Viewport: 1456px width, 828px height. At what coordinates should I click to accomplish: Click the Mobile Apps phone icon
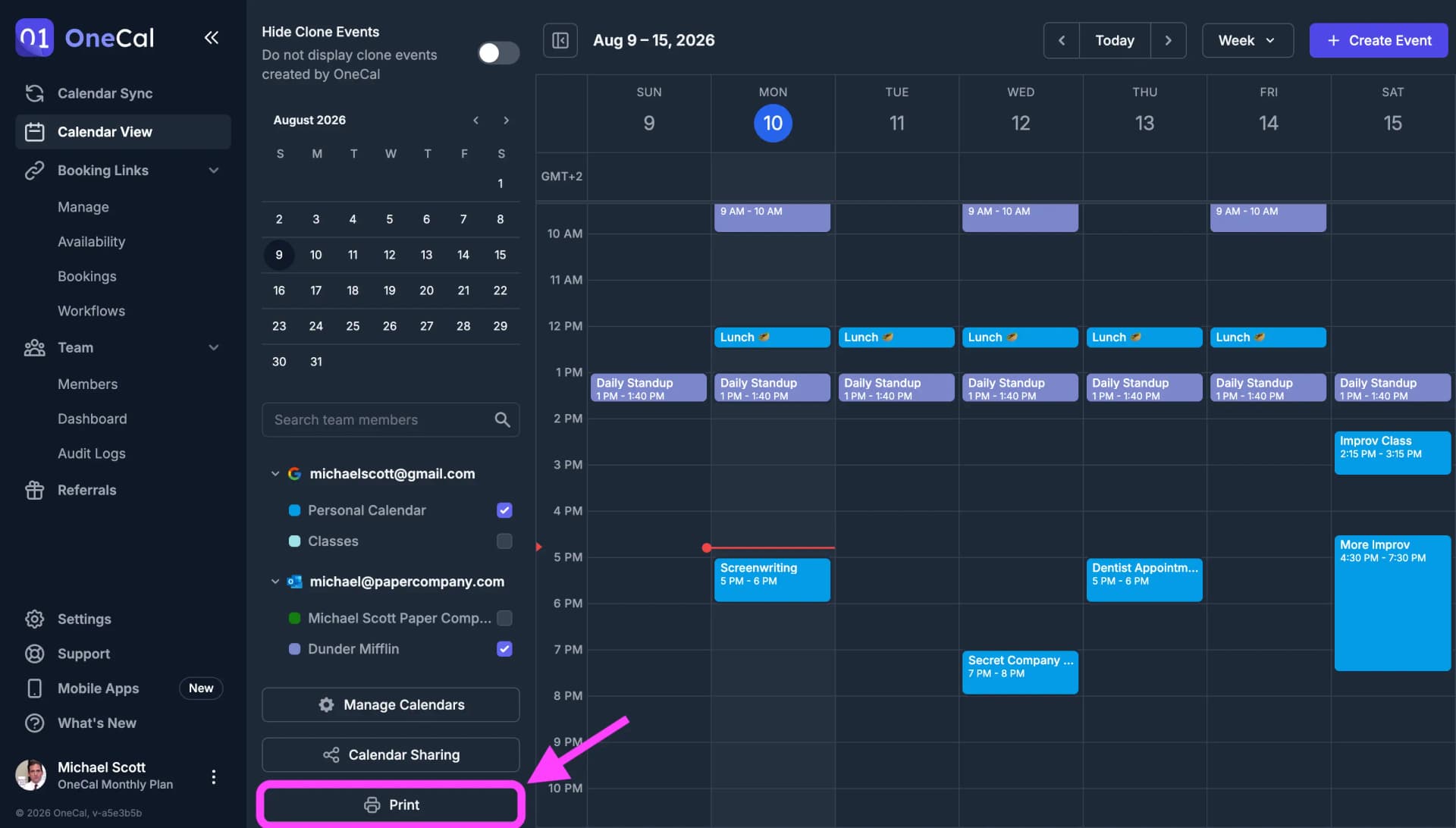coord(34,688)
